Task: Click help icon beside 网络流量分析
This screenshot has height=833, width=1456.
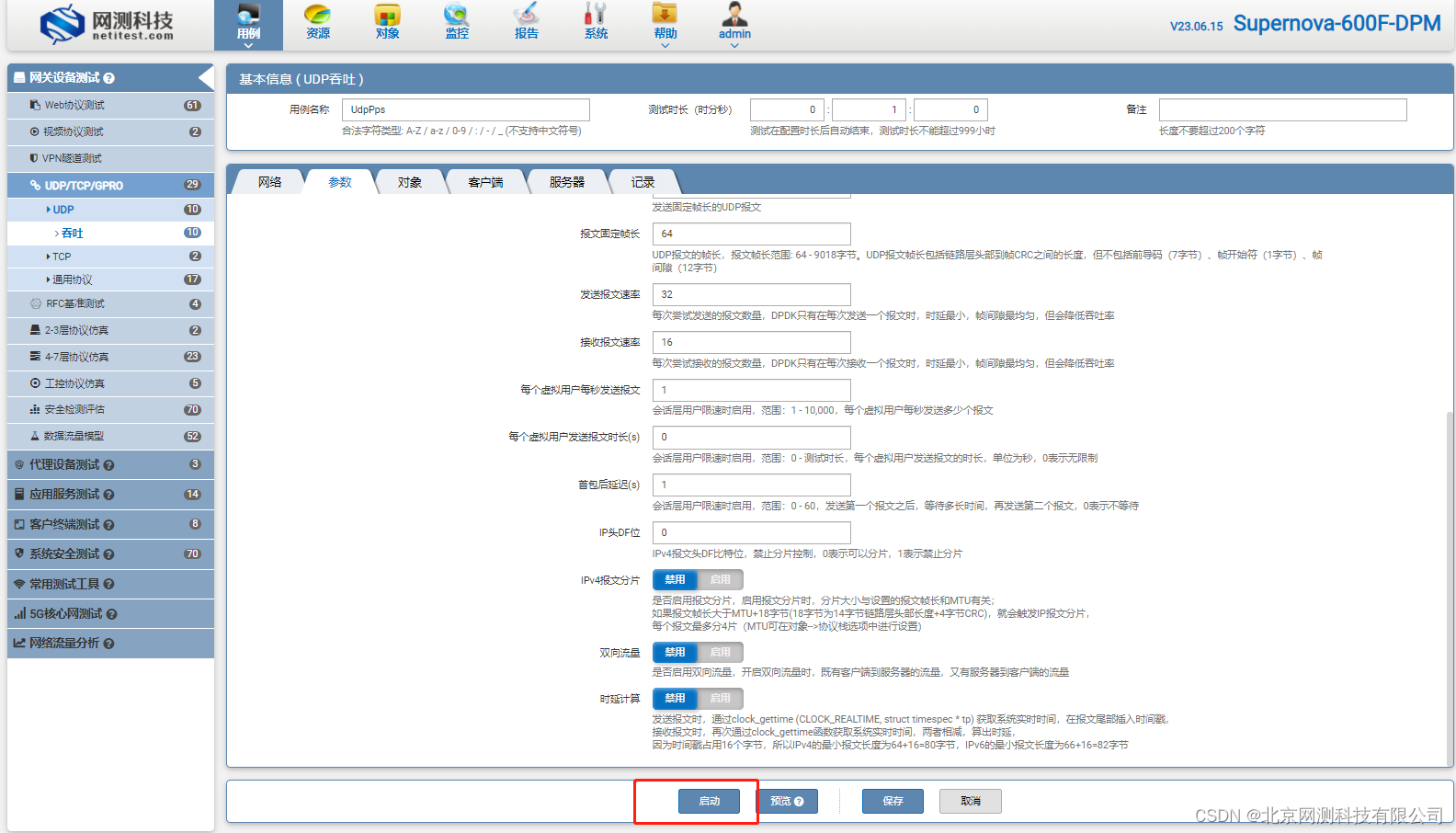Action: tap(109, 644)
